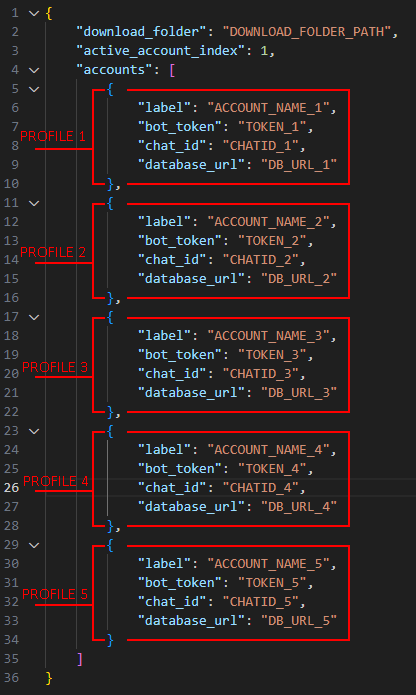The width and height of the screenshot is (416, 695).
Task: Click the "database_url" key on line 33
Action: click(x=191, y=621)
